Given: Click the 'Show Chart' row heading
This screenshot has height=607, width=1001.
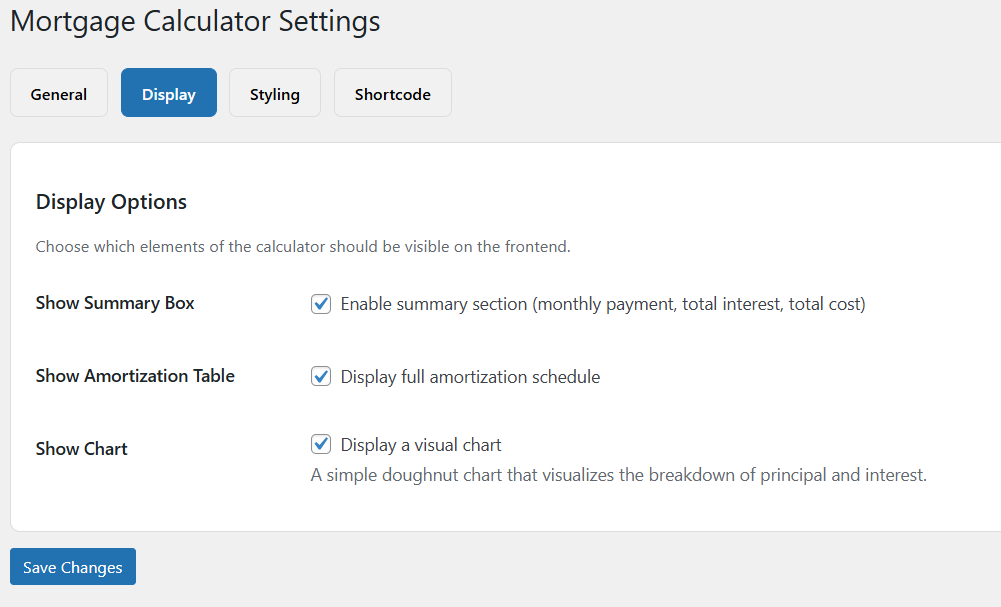Looking at the screenshot, I should tap(82, 449).
